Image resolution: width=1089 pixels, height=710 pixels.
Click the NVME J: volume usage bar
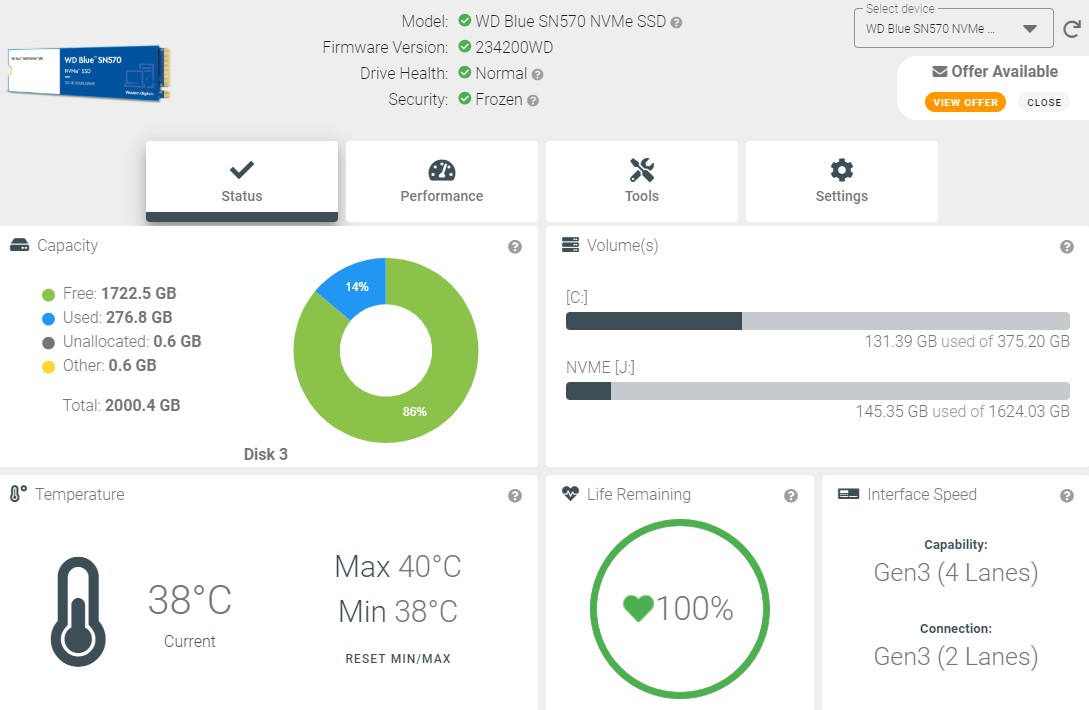pyautogui.click(x=817, y=390)
